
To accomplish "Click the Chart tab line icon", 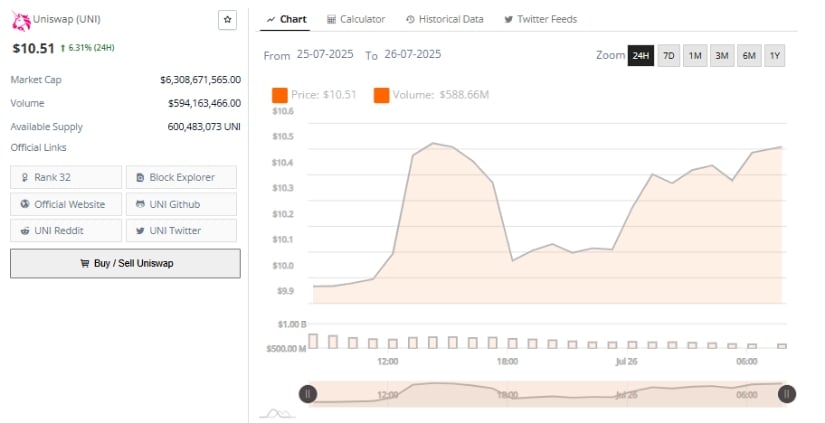I will pos(271,19).
